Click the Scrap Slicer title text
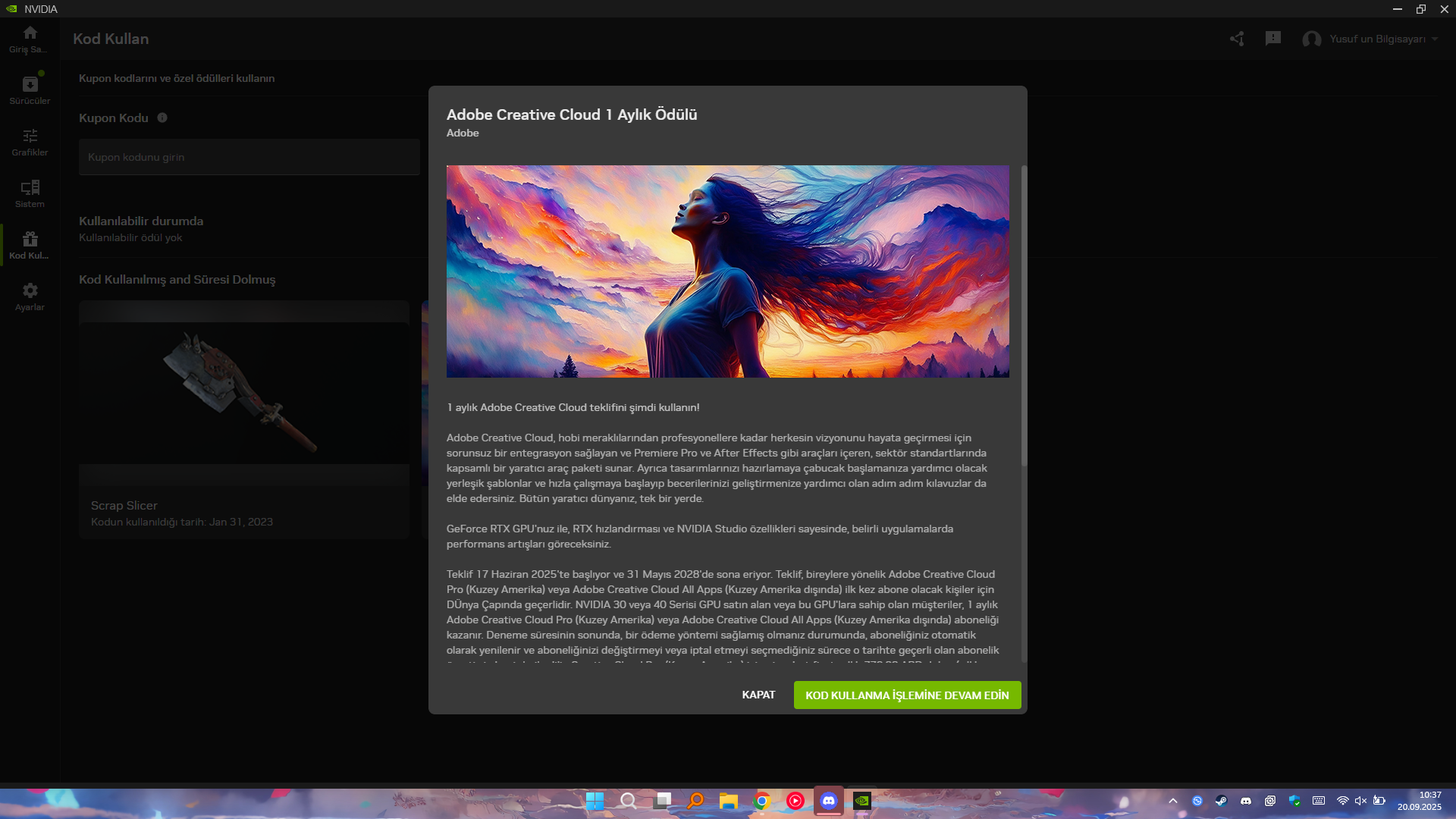Screen dimensions: 1456x819 (124, 505)
